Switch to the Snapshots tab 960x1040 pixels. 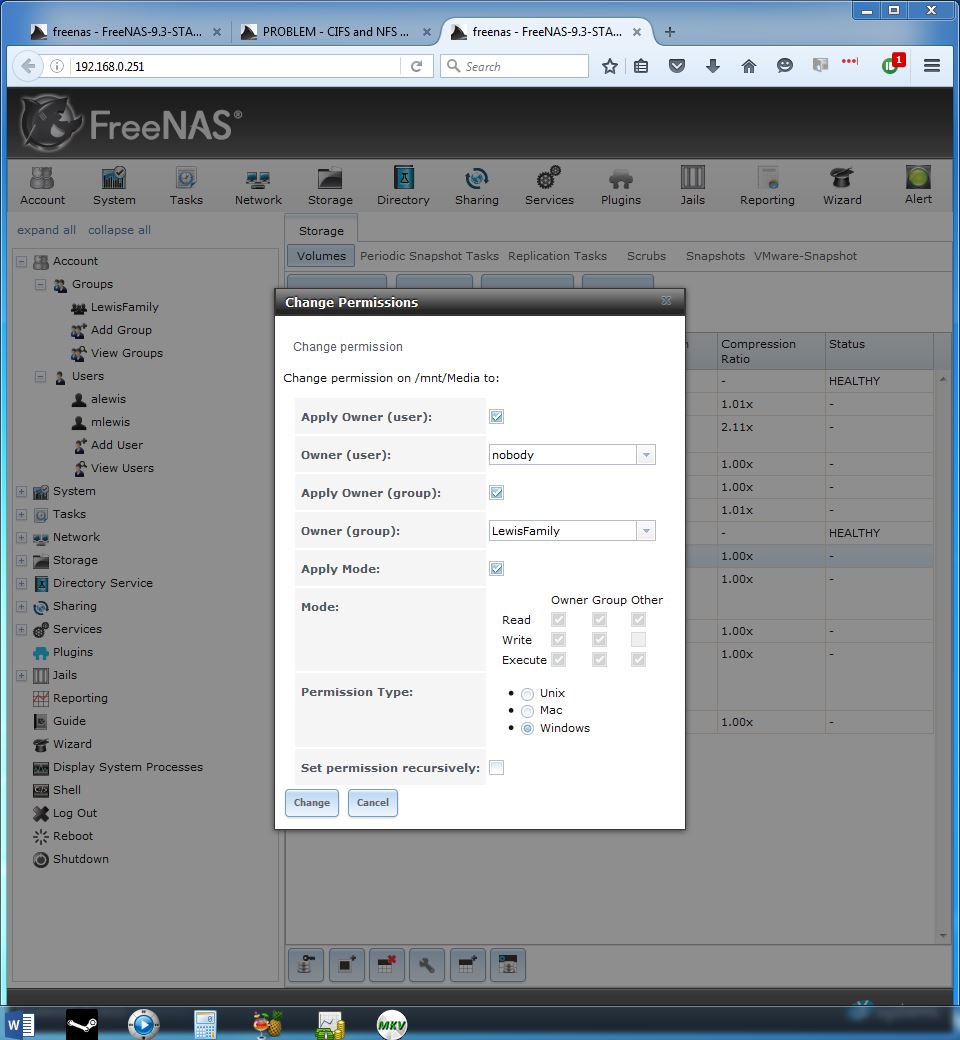point(715,256)
